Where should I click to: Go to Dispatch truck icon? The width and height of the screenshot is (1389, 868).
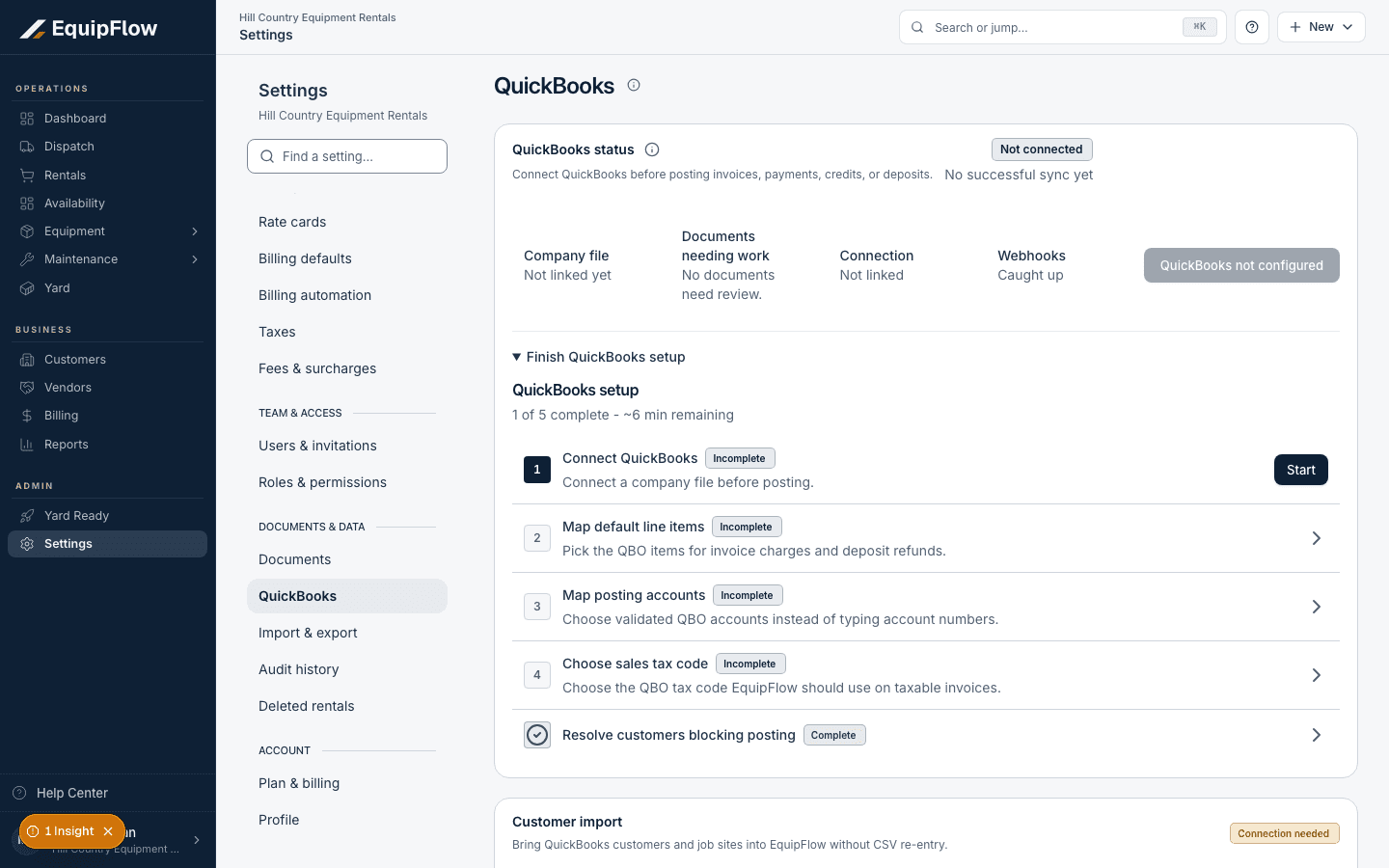[x=27, y=147]
